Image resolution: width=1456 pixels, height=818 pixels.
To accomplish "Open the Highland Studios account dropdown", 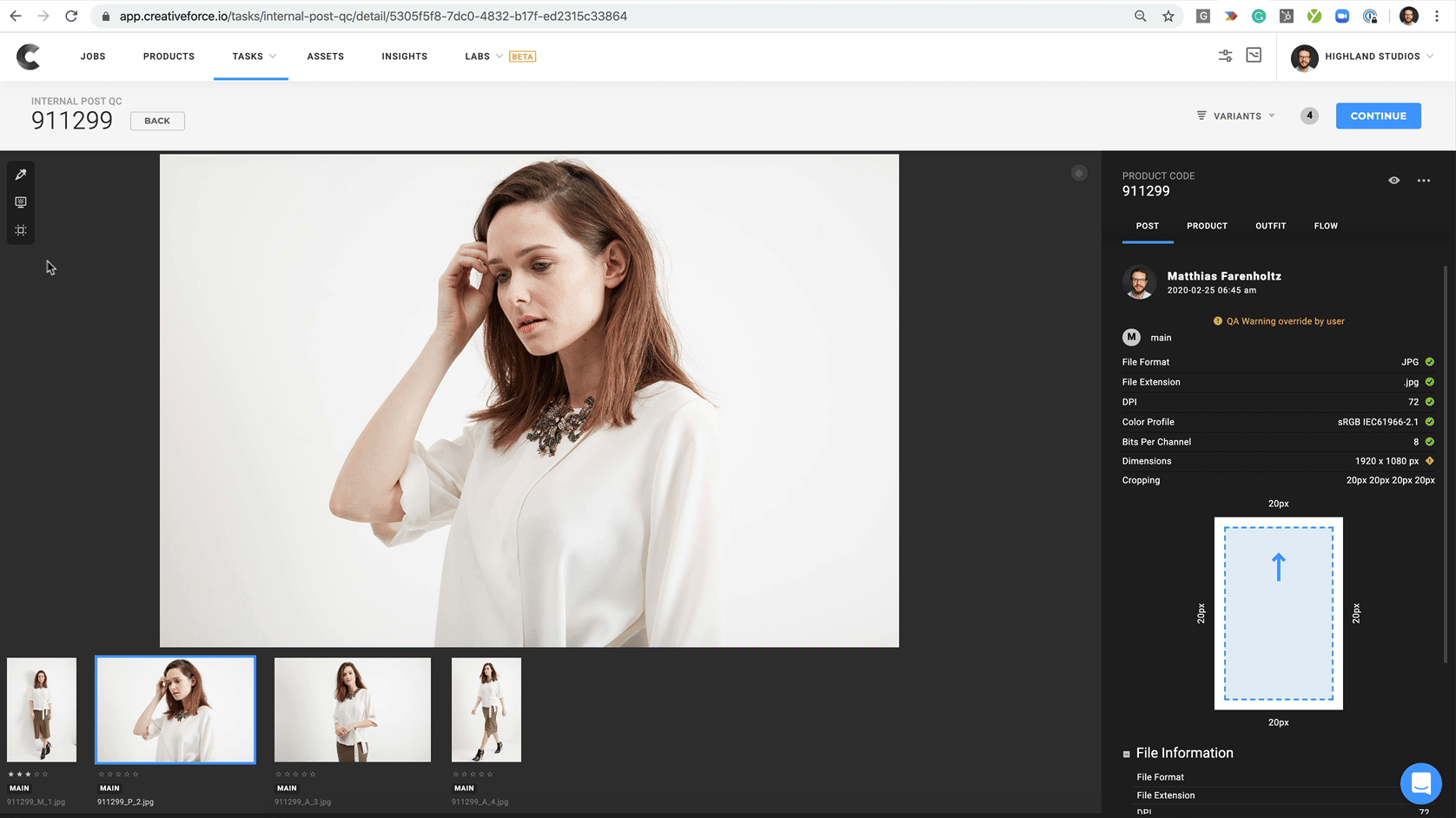I will (x=1362, y=56).
